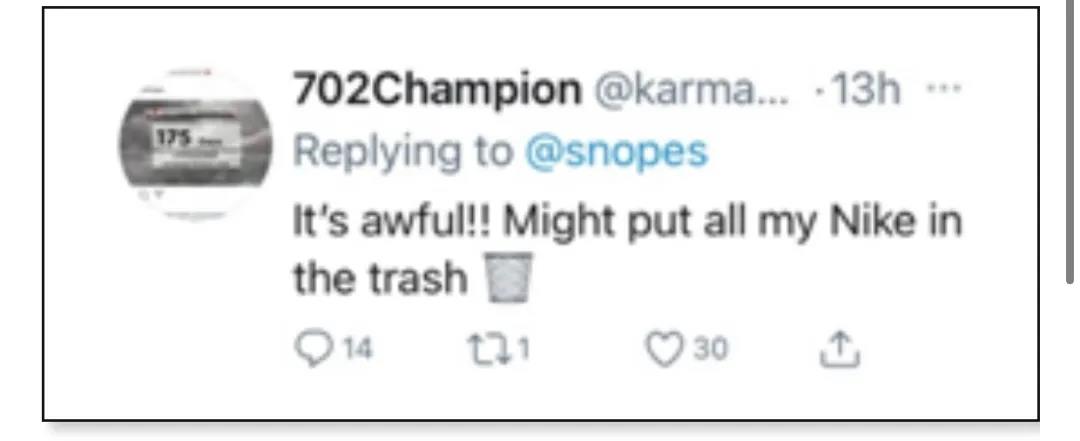Retweet the 702Champion post
Image resolution: width=1080 pixels, height=441 pixels.
point(492,349)
